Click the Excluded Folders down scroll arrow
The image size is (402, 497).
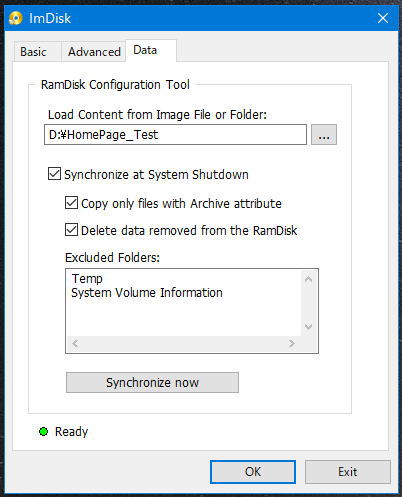click(x=309, y=326)
